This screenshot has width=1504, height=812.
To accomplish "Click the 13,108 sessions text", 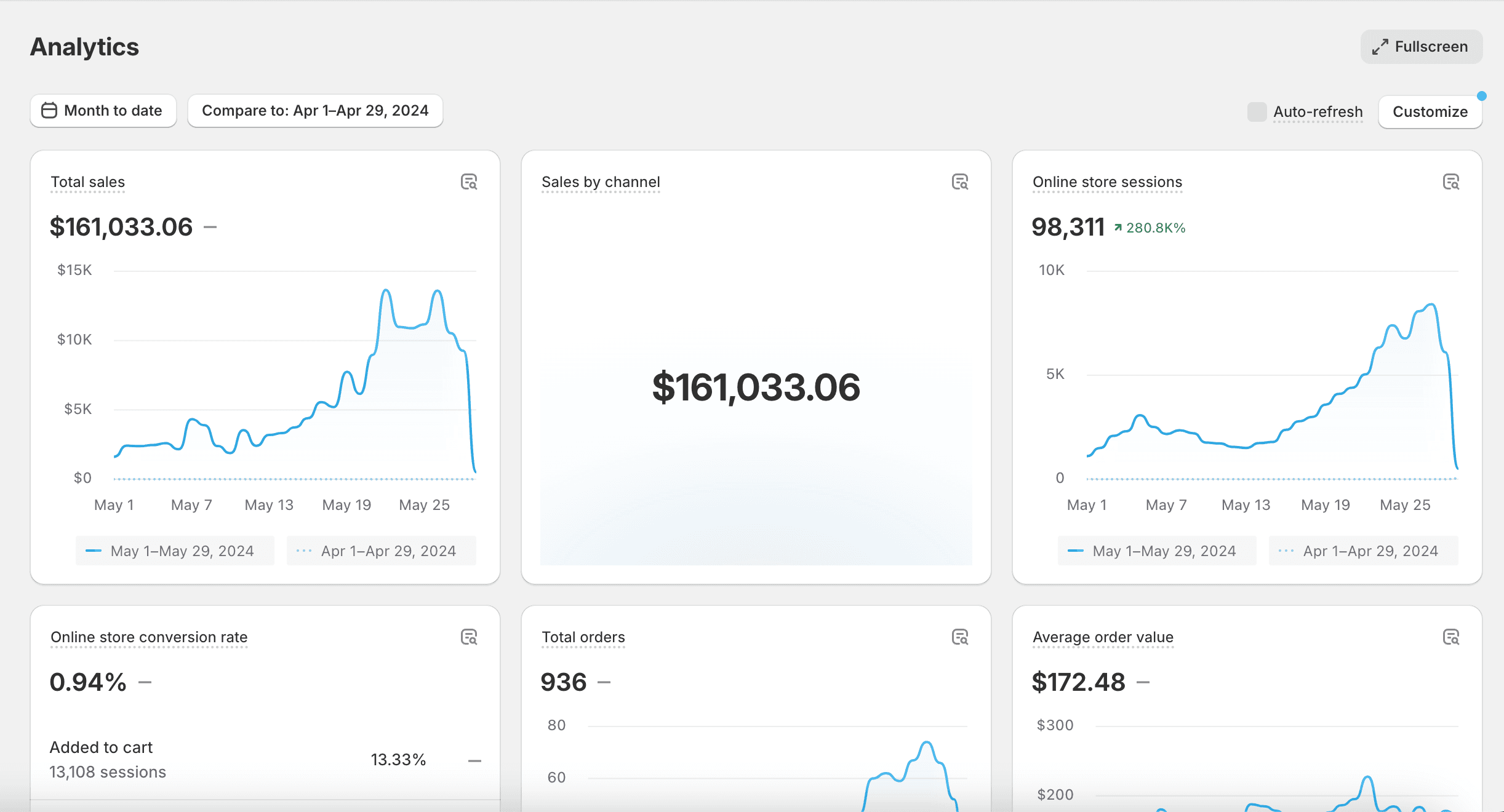I will tap(108, 772).
